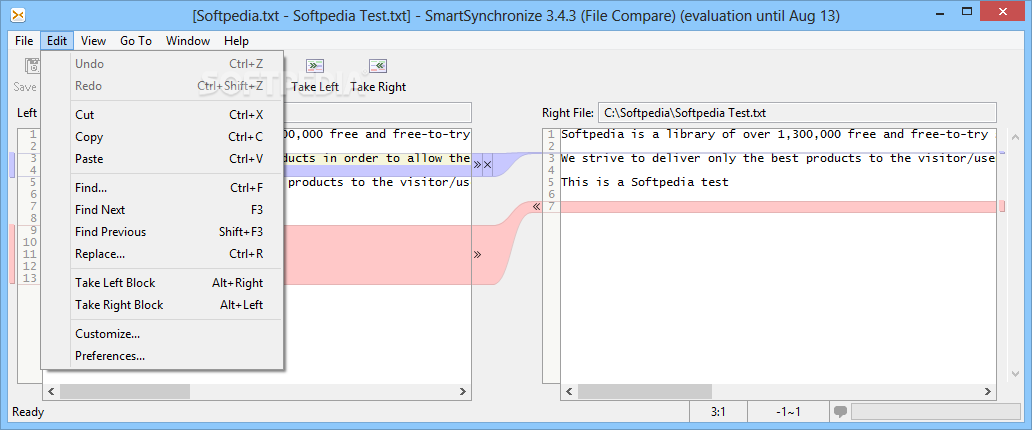Click the 'Right File:' label

pos(567,113)
